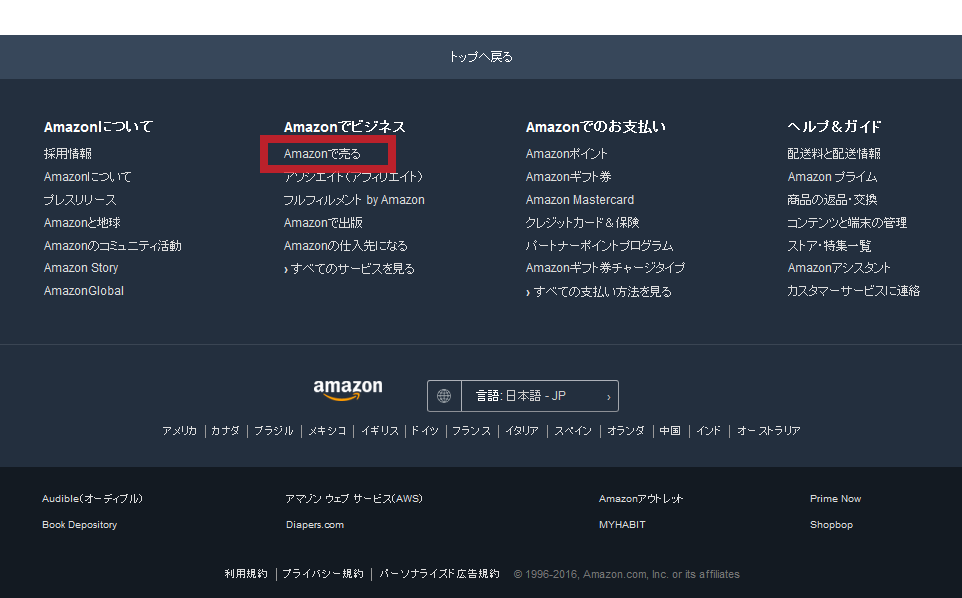The image size is (962, 598).
Task: Open Audible(オーディブル) link
Action: (92, 499)
